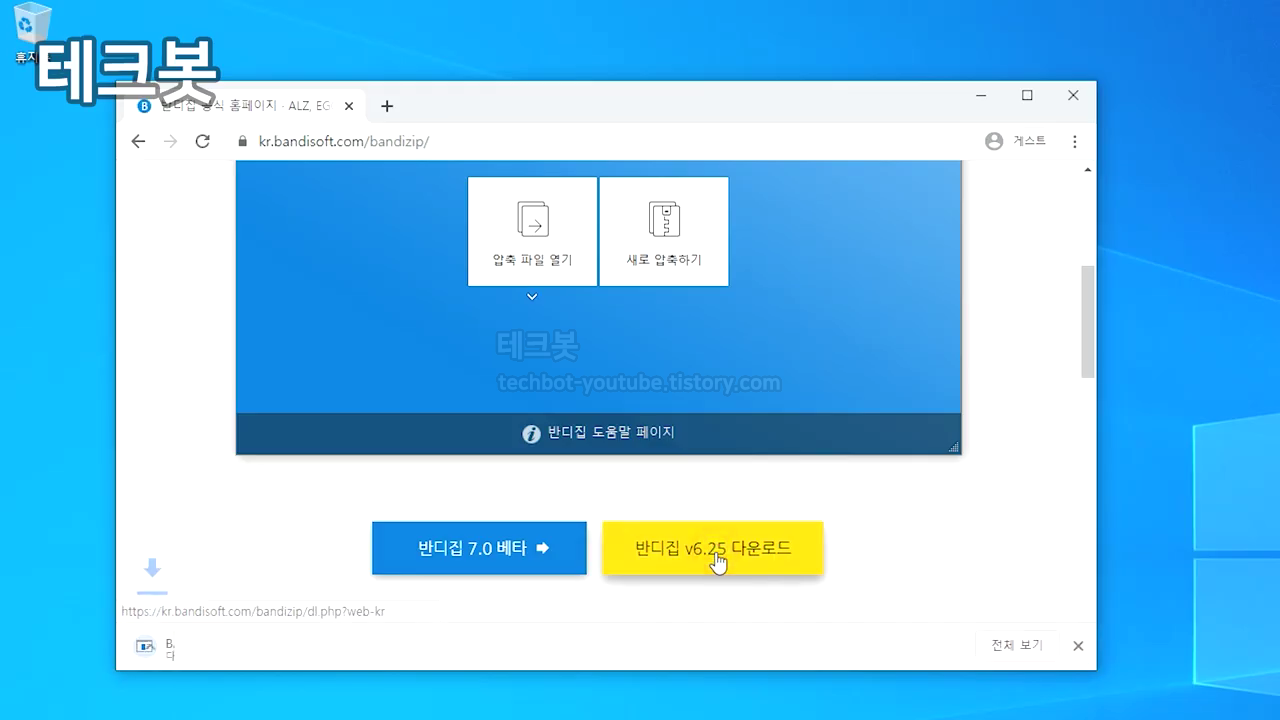Screen dimensions: 1280x720
Task: Click the 압축 파일 열기 tile
Action: (532, 231)
